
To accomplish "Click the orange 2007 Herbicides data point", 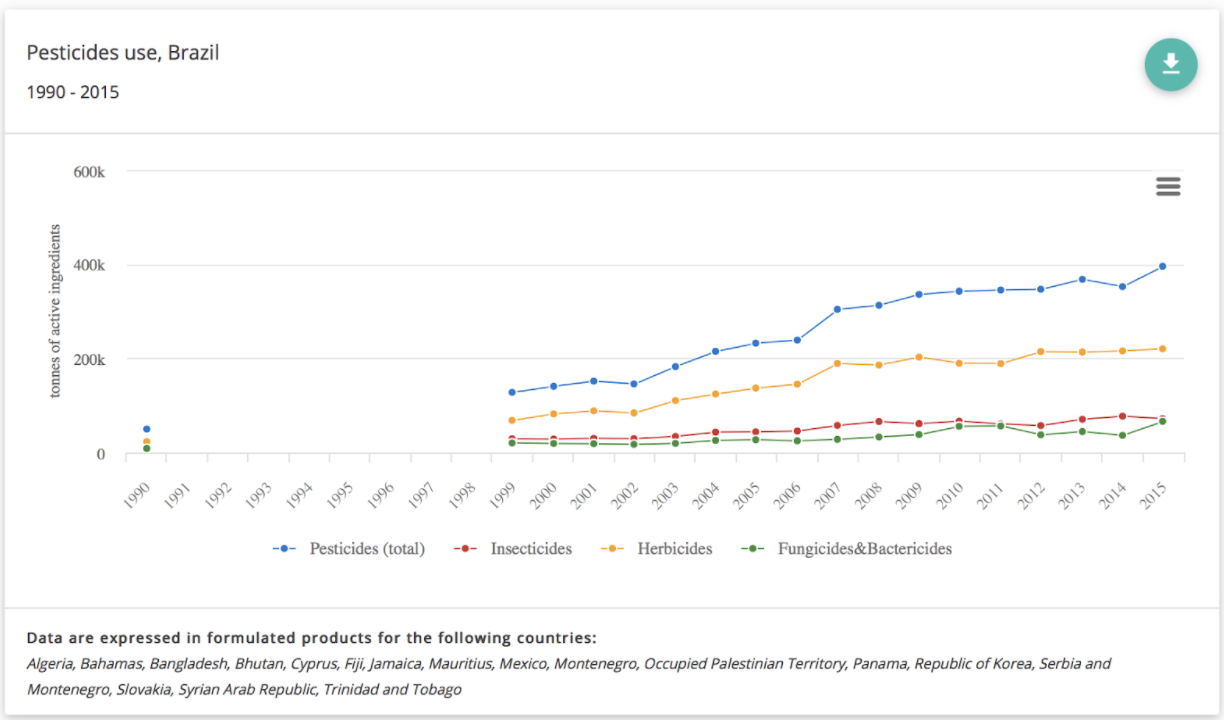I will point(837,363).
